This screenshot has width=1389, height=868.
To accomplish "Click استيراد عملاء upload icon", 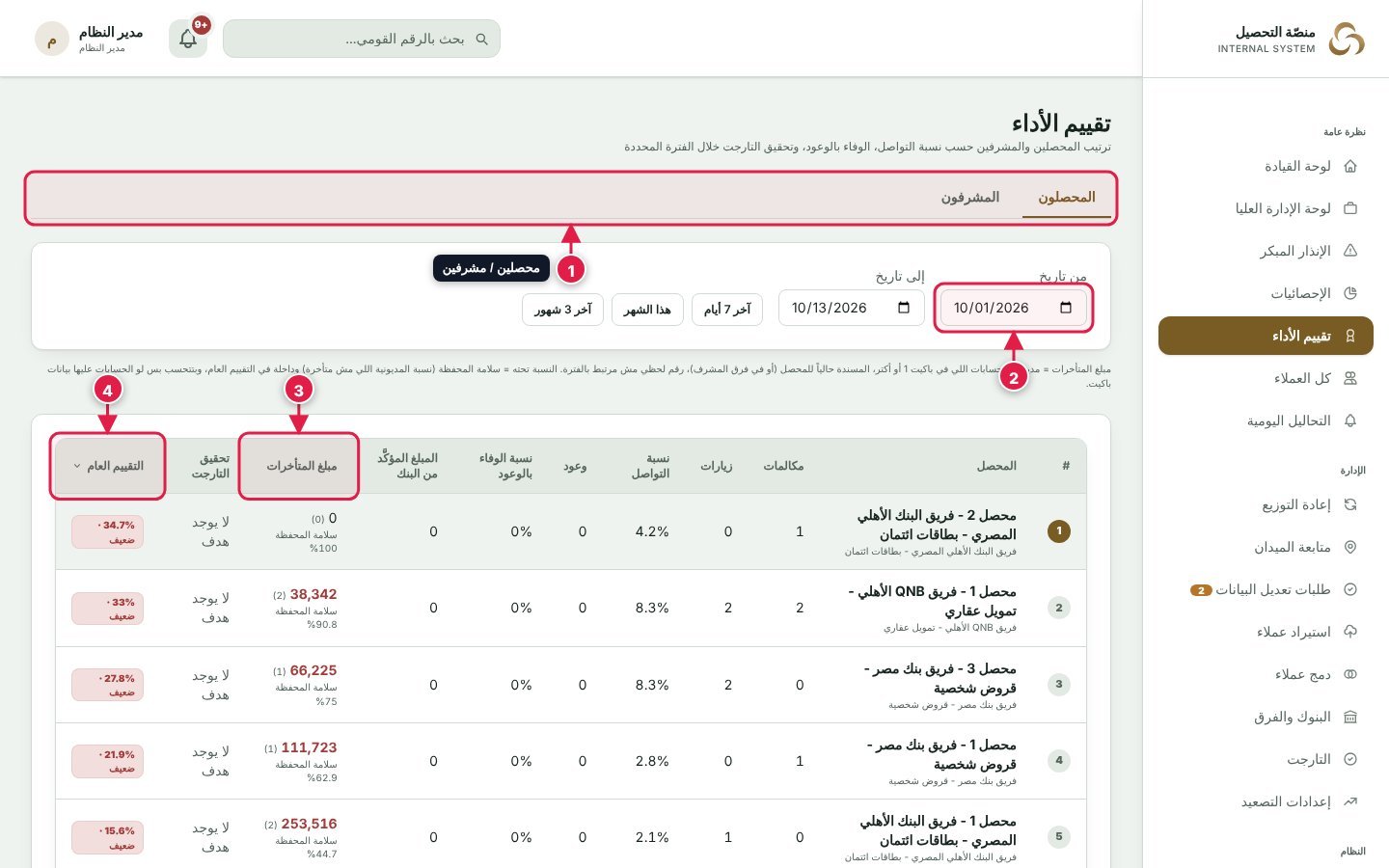I will [x=1350, y=632].
